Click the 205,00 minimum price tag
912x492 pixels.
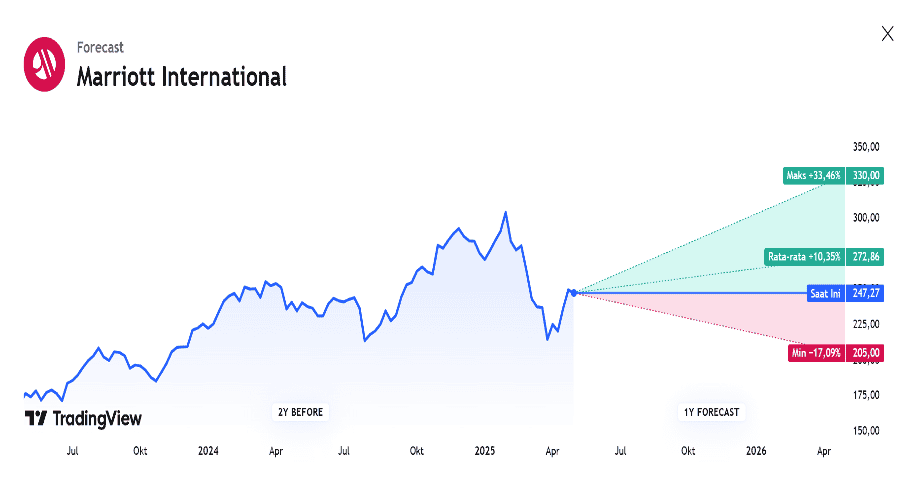click(865, 353)
